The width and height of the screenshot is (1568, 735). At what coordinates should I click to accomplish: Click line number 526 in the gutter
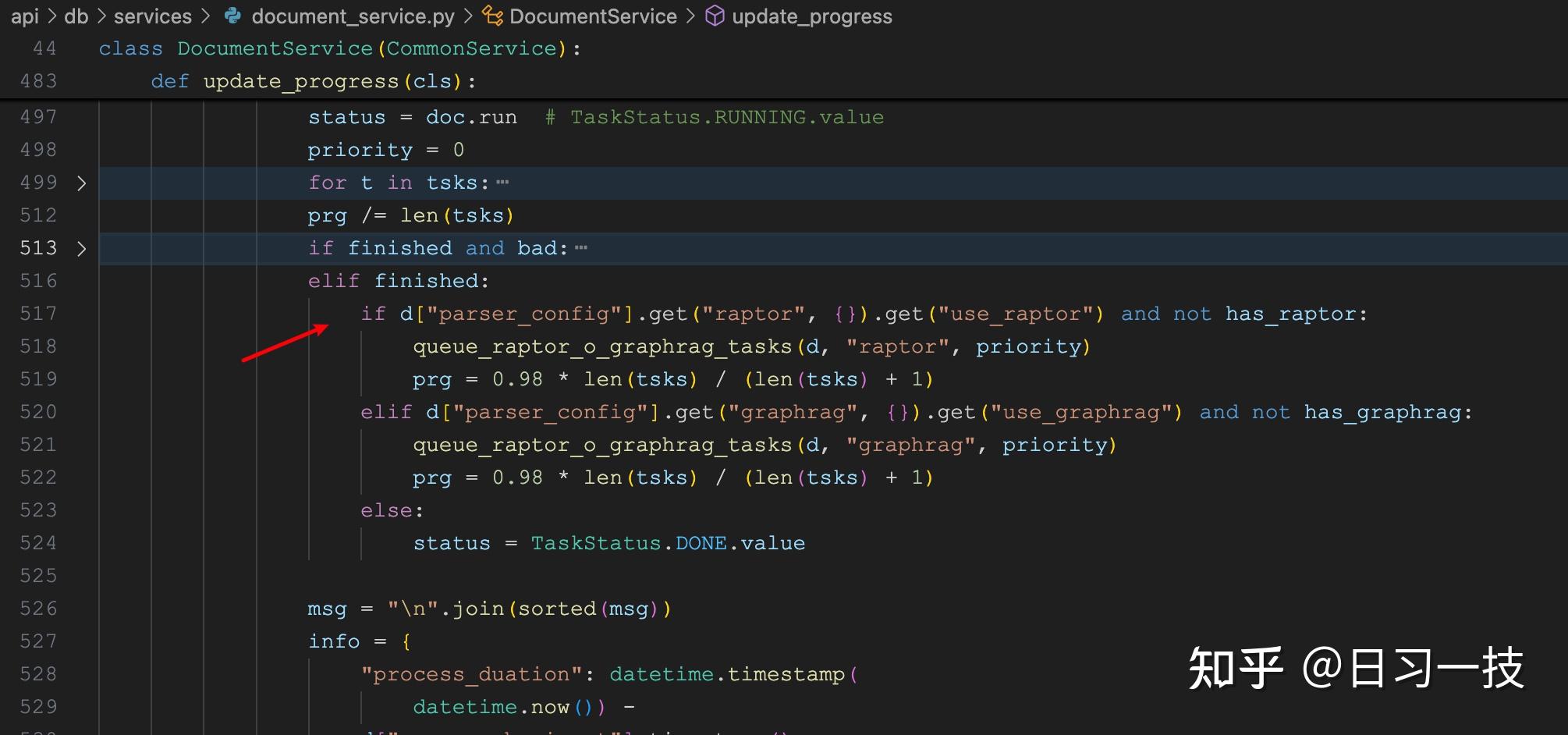[x=38, y=609]
